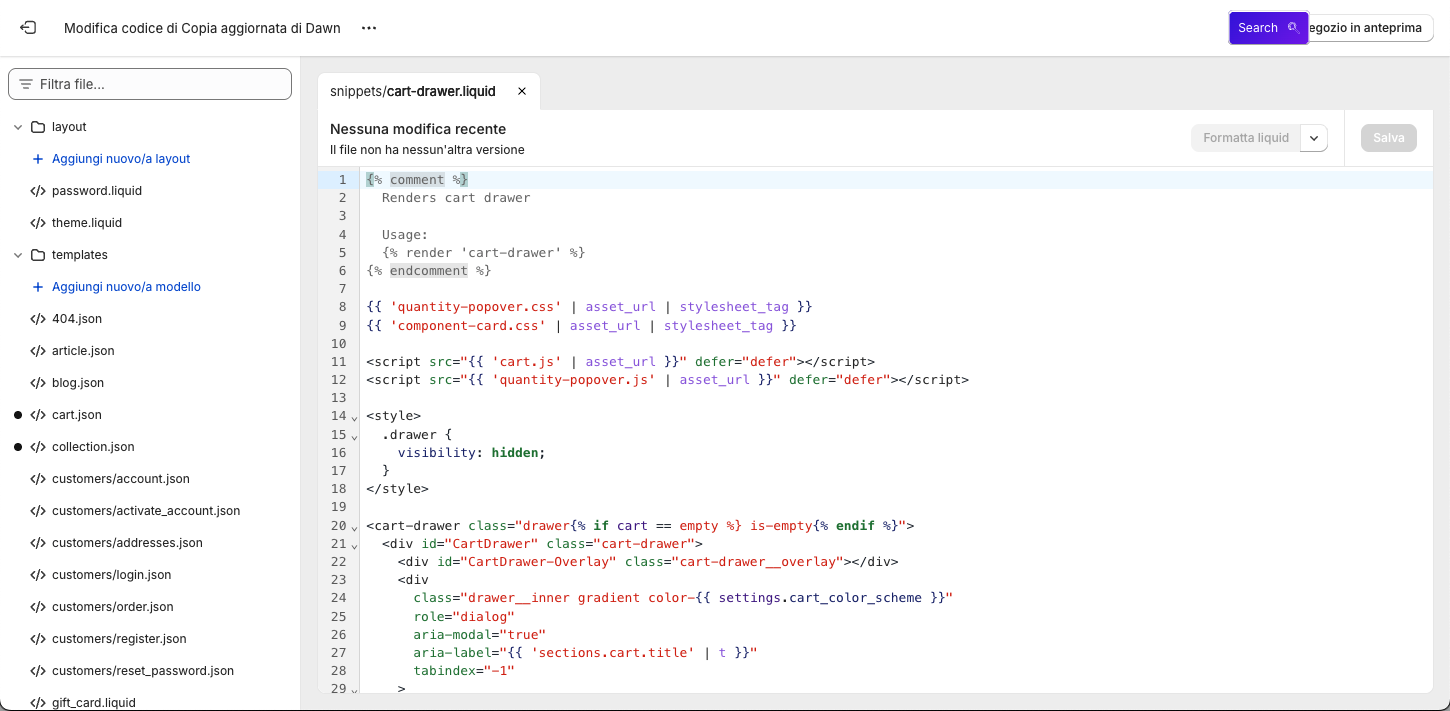
Task: Click 'quantity-popover.css' text on line 8
Action: click(476, 307)
